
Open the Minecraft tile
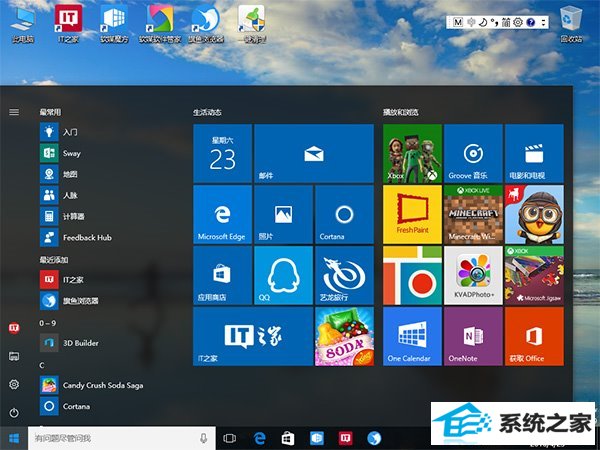tap(473, 214)
